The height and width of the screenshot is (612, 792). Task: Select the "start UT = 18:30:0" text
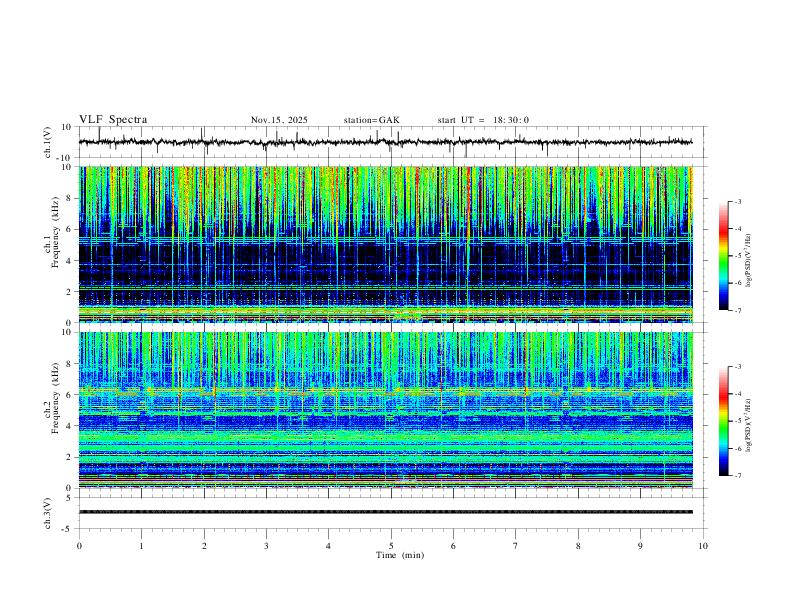483,120
